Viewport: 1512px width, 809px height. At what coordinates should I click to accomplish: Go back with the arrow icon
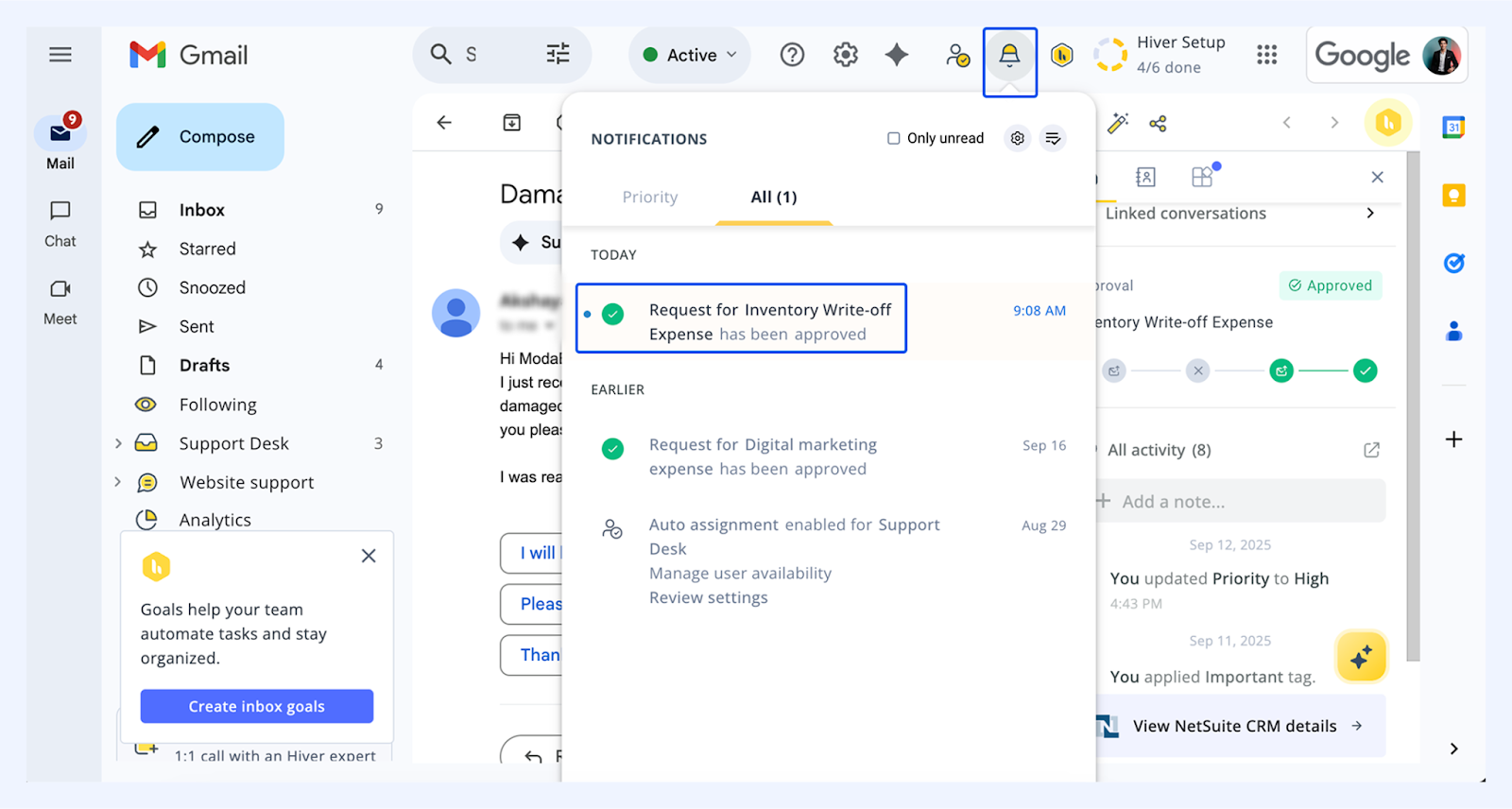[x=444, y=122]
